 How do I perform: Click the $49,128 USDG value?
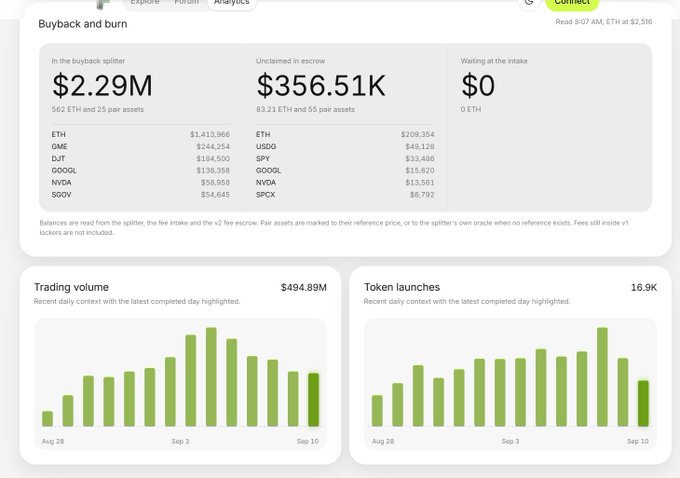point(420,147)
